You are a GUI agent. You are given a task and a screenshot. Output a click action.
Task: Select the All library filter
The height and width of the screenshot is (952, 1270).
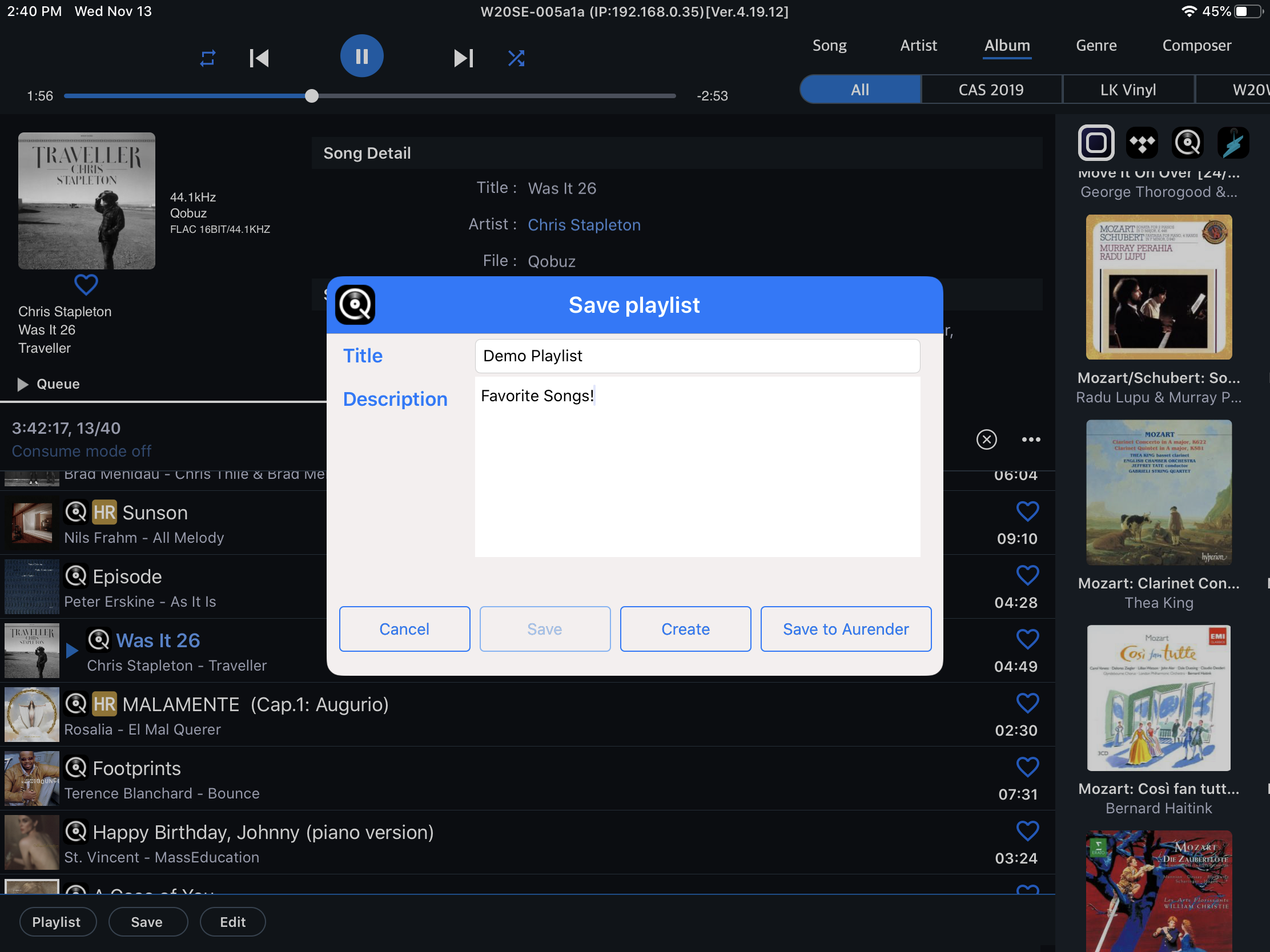(x=860, y=90)
